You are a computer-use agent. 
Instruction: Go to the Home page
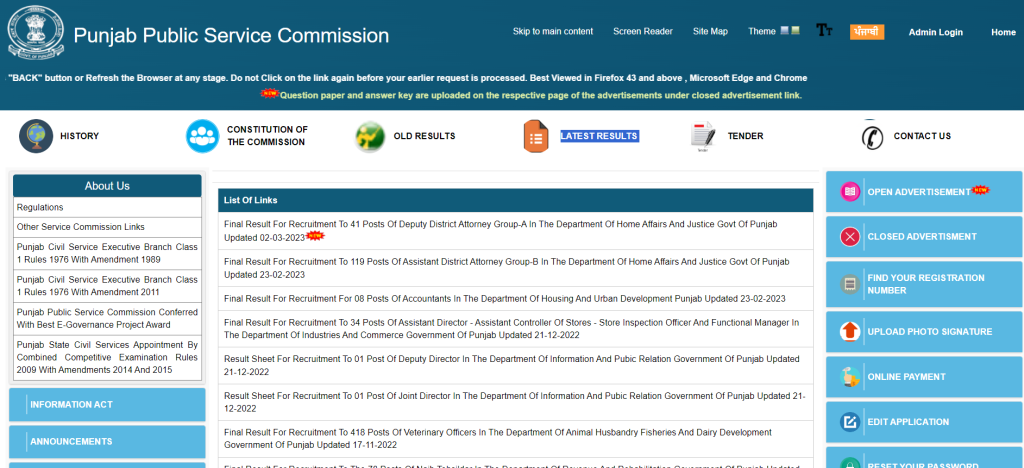pyautogui.click(x=1003, y=32)
